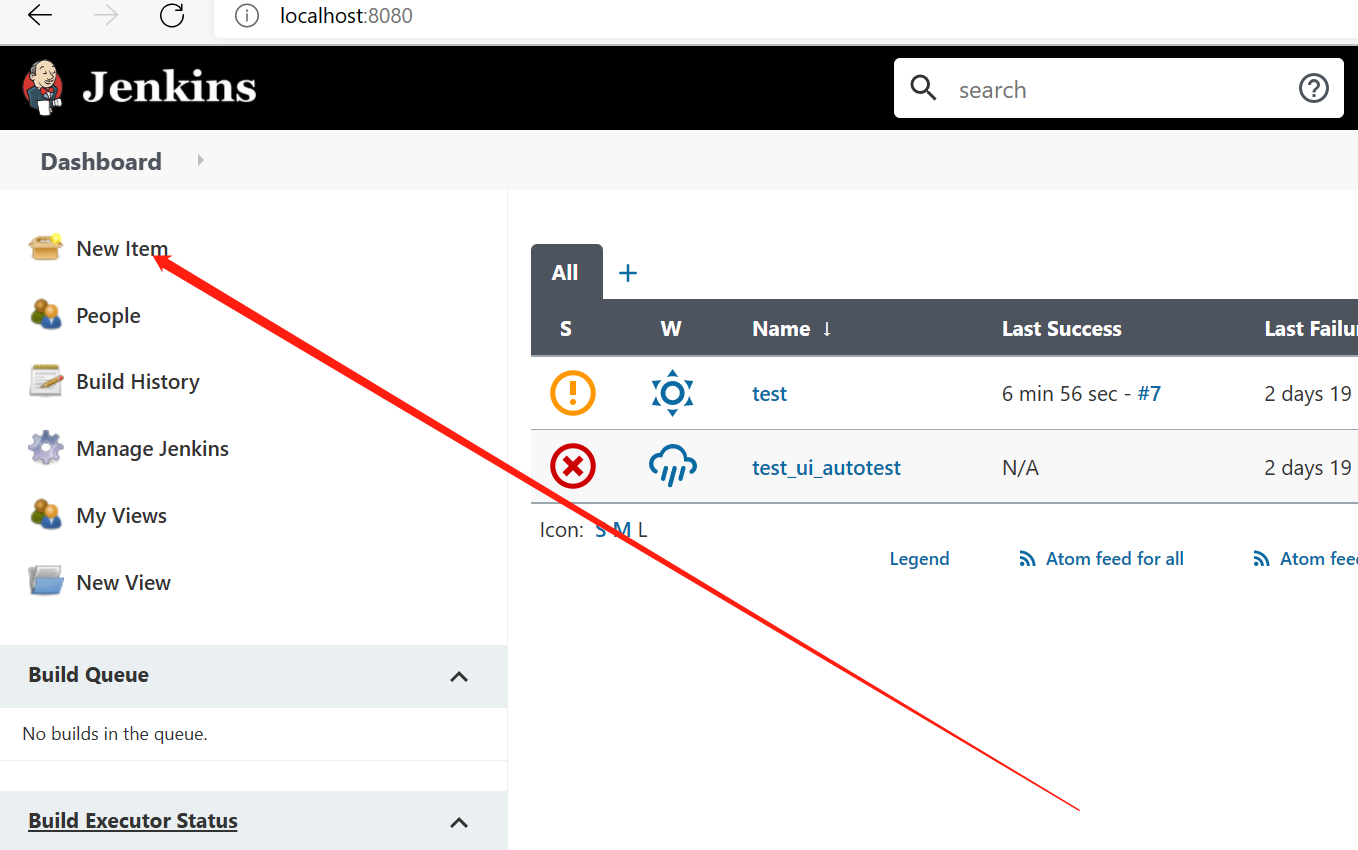Open search help question mark icon
Image resolution: width=1358 pixels, height=850 pixels.
[x=1313, y=88]
